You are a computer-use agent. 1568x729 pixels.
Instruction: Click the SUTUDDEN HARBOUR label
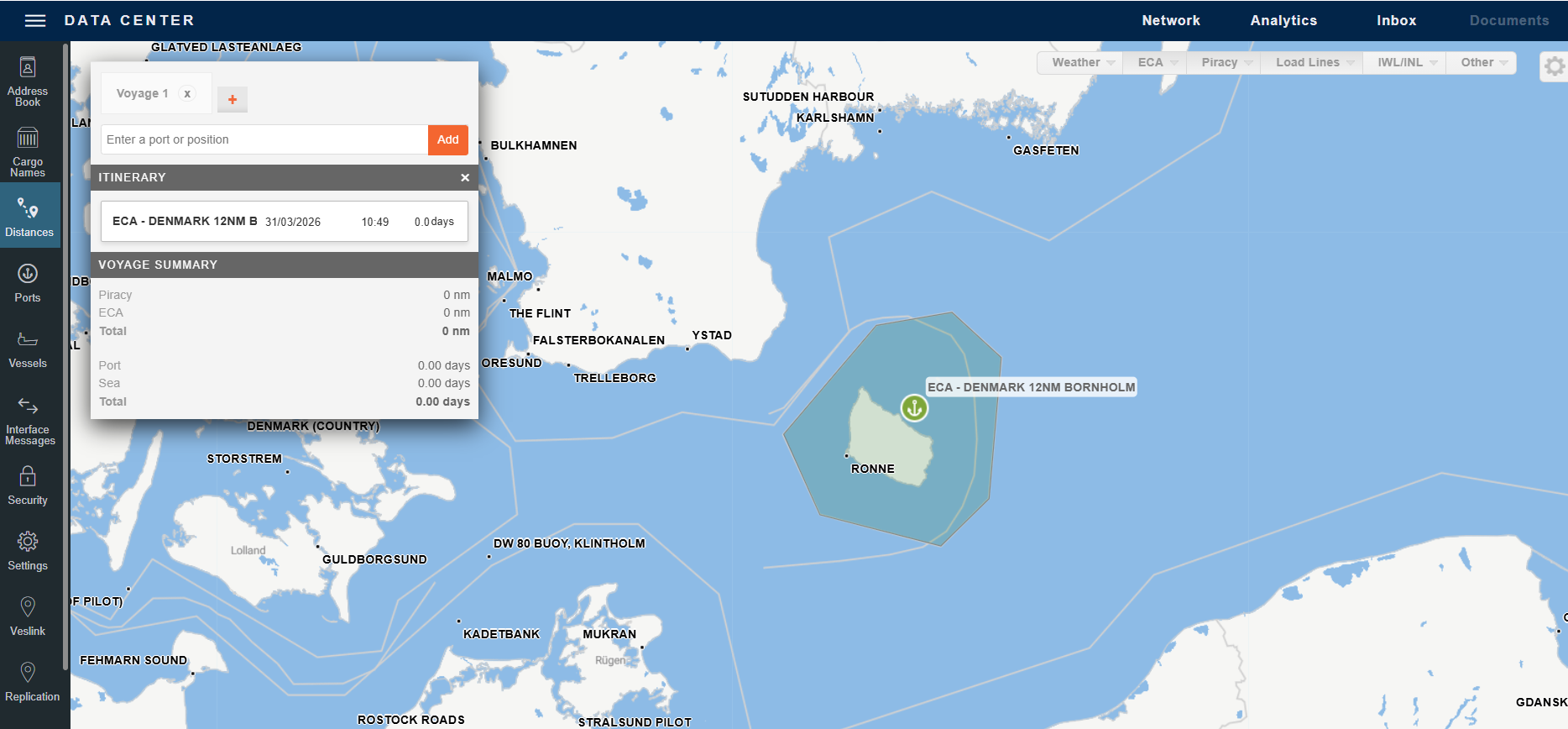click(808, 97)
